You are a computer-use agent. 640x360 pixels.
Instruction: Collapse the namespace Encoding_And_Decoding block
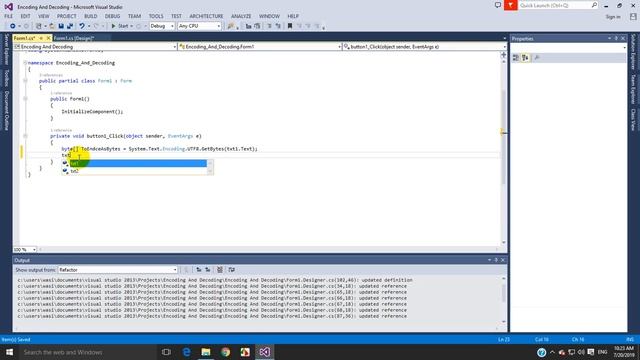coord(25,63)
